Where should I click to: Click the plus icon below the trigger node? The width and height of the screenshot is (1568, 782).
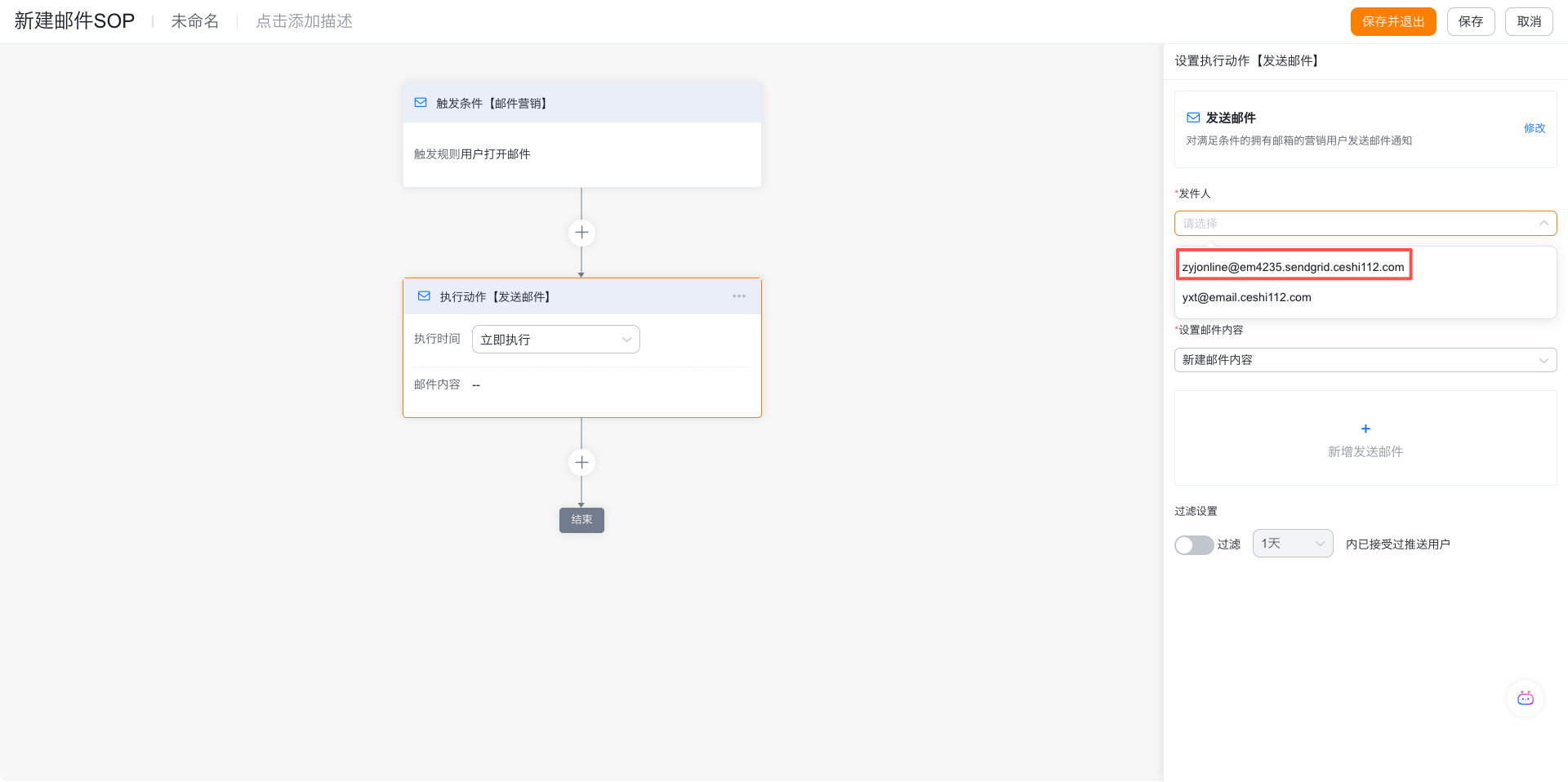point(581,233)
